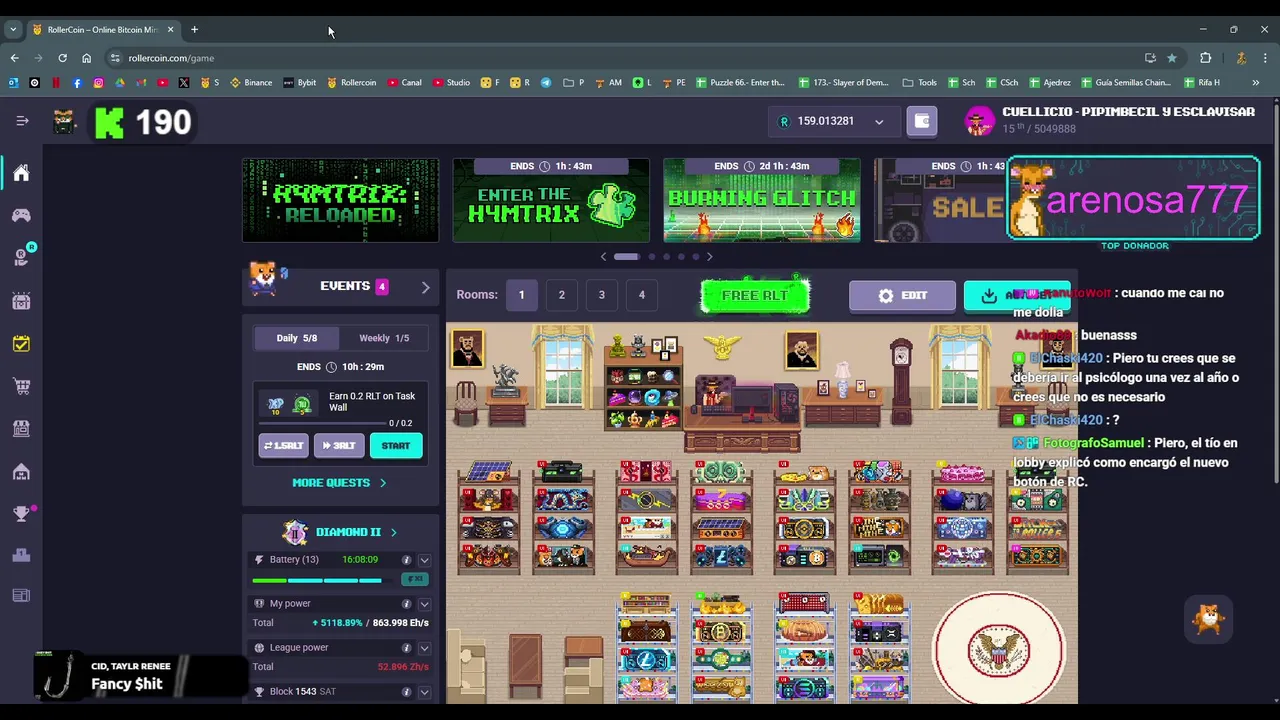Screen dimensions: 1280x720
Task: Open the Puzzle 66 bookmark
Action: 741,83
